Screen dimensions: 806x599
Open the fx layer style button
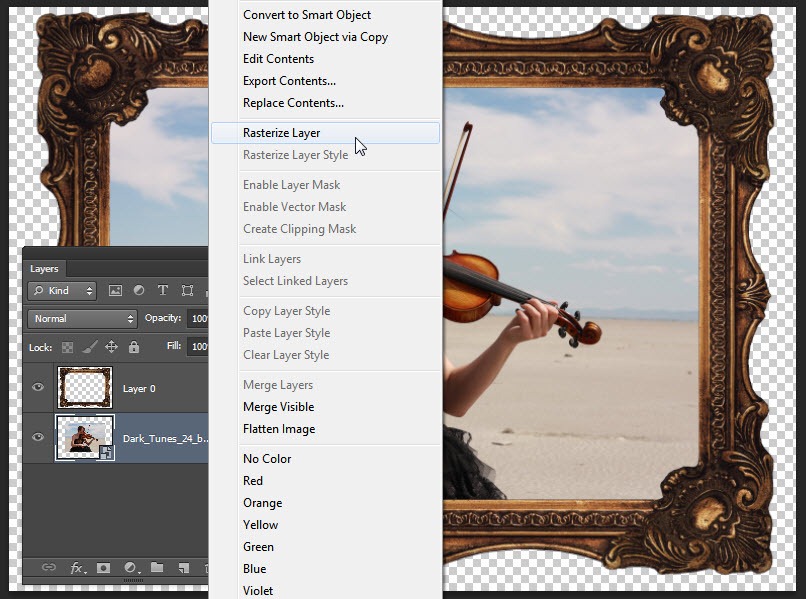tap(77, 568)
